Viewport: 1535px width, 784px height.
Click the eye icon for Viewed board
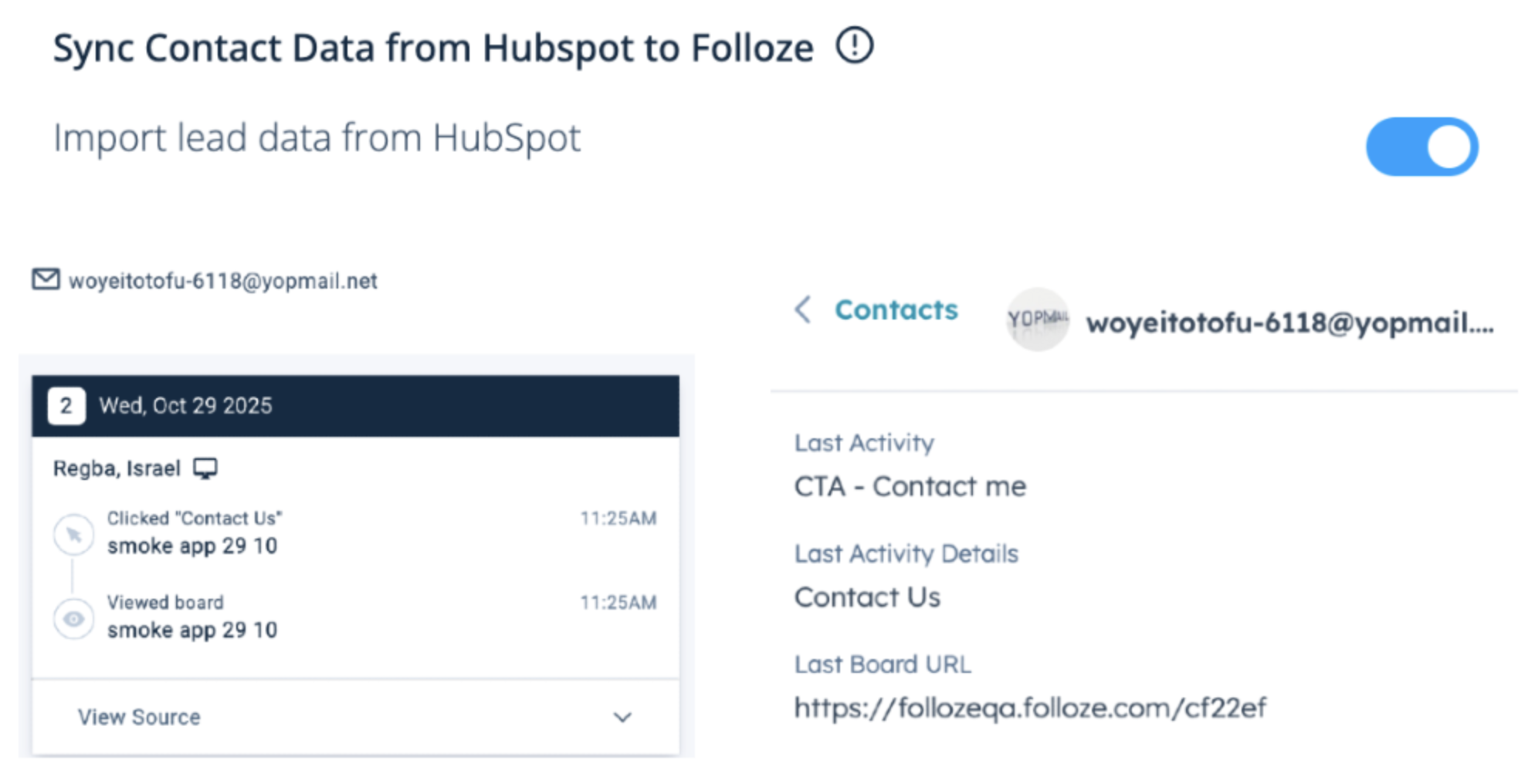pos(73,619)
